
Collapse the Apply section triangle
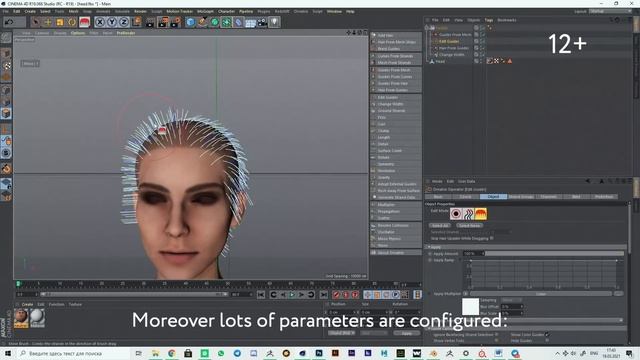click(429, 247)
